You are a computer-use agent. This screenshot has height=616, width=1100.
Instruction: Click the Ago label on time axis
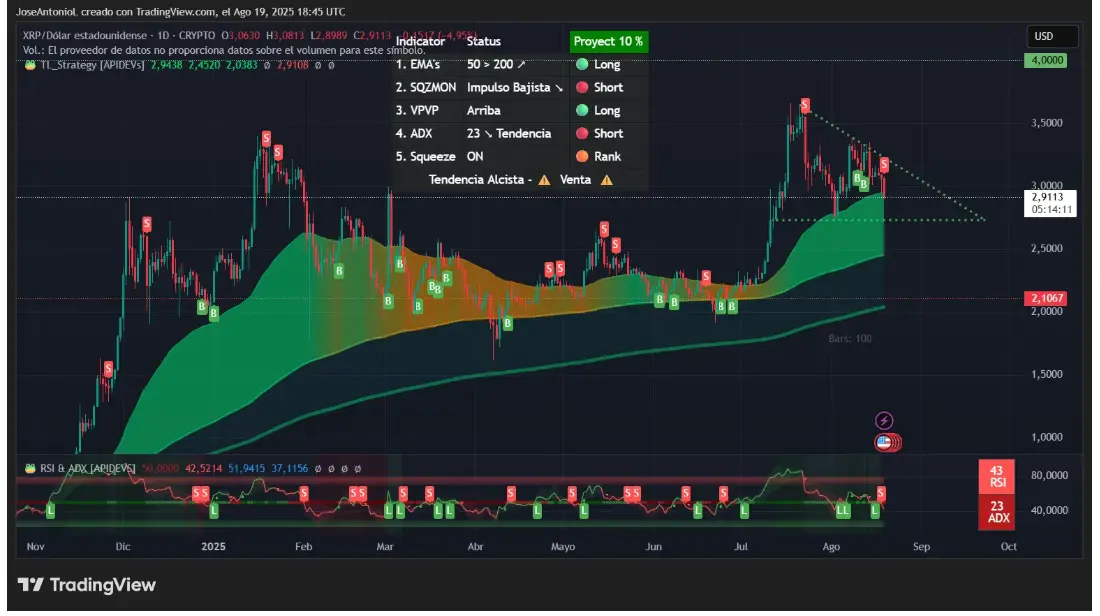pyautogui.click(x=831, y=547)
